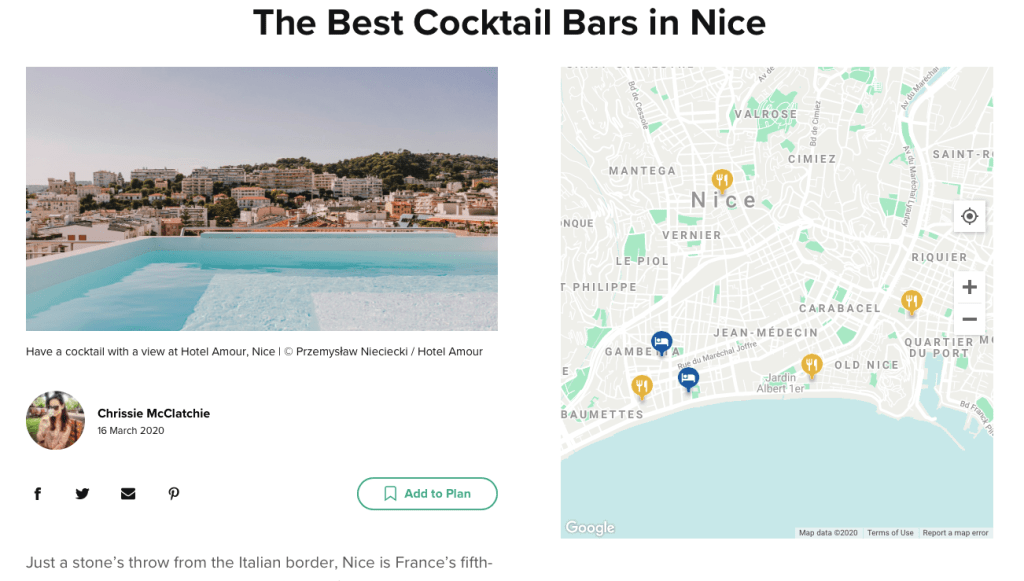Viewport: 1024px width, 581px height.
Task: Share the article on Facebook
Action: [x=38, y=493]
